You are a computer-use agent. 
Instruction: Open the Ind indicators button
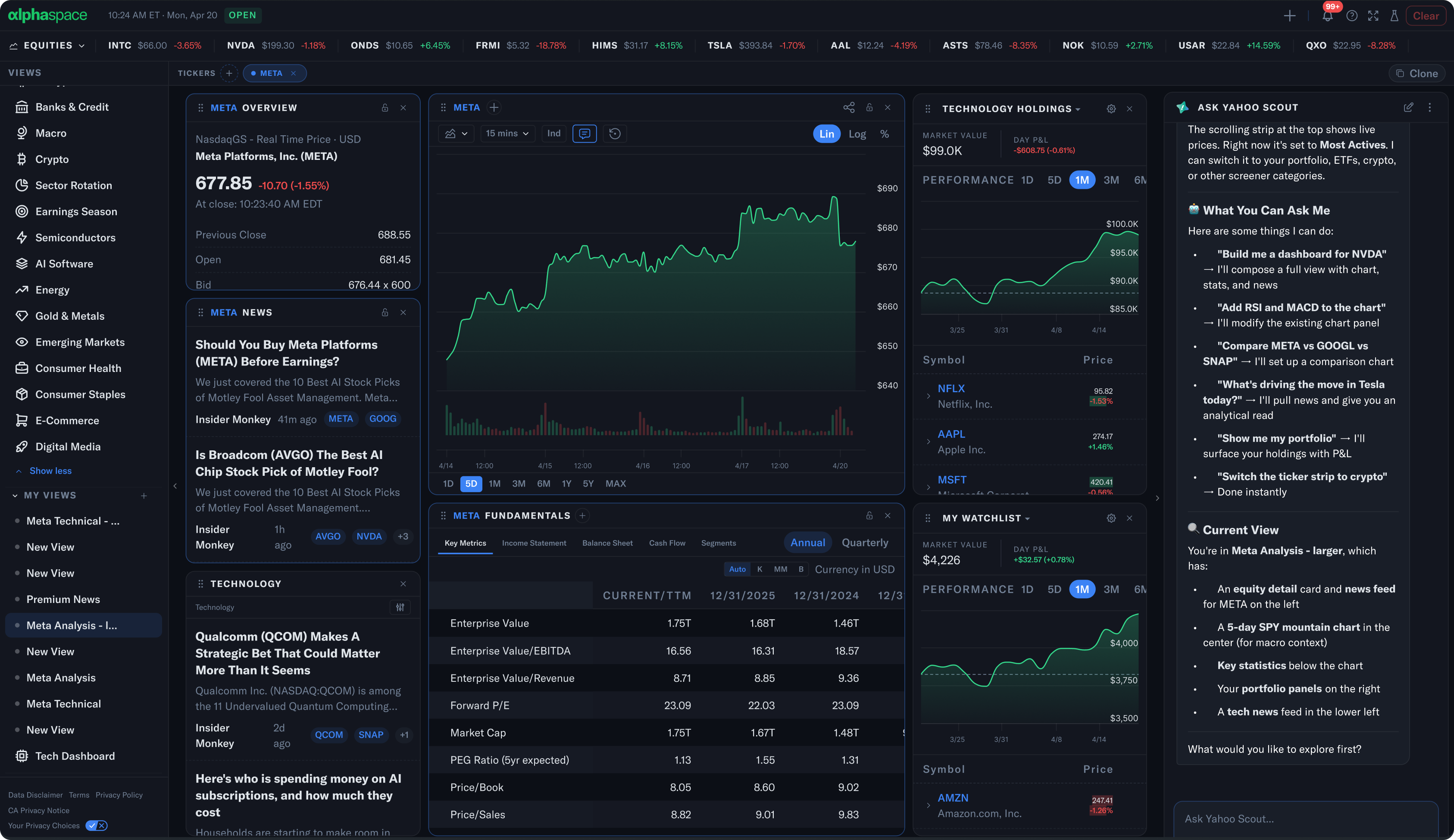tap(553, 133)
